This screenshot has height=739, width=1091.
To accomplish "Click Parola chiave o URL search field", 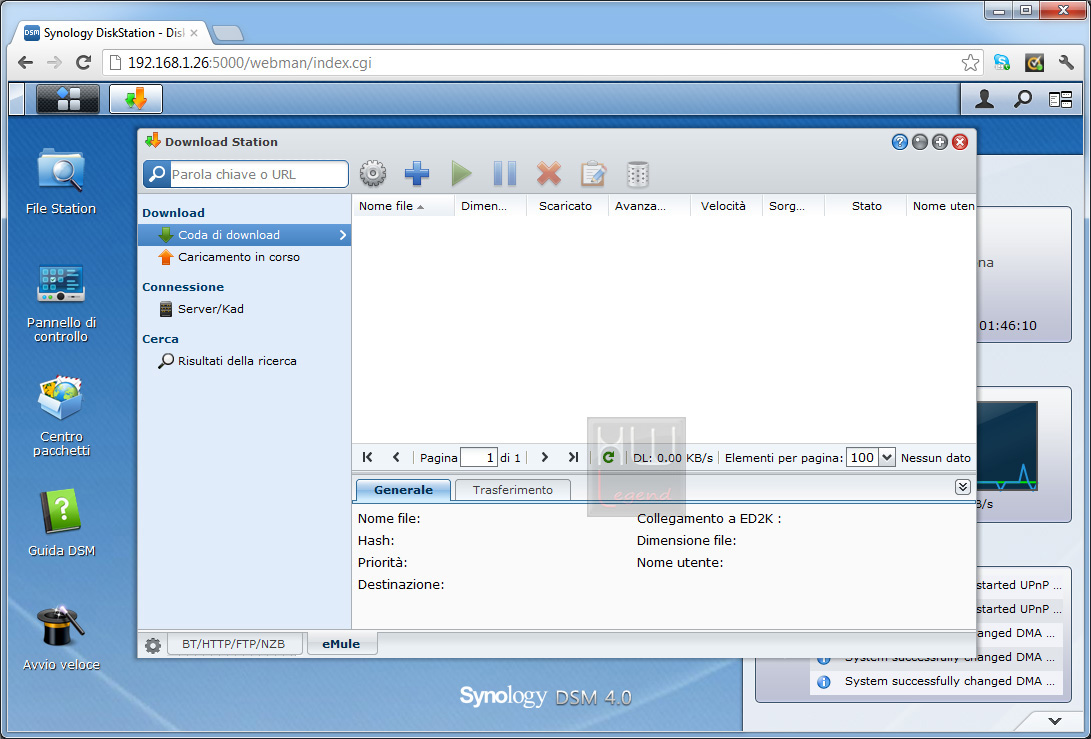I will tap(258, 174).
